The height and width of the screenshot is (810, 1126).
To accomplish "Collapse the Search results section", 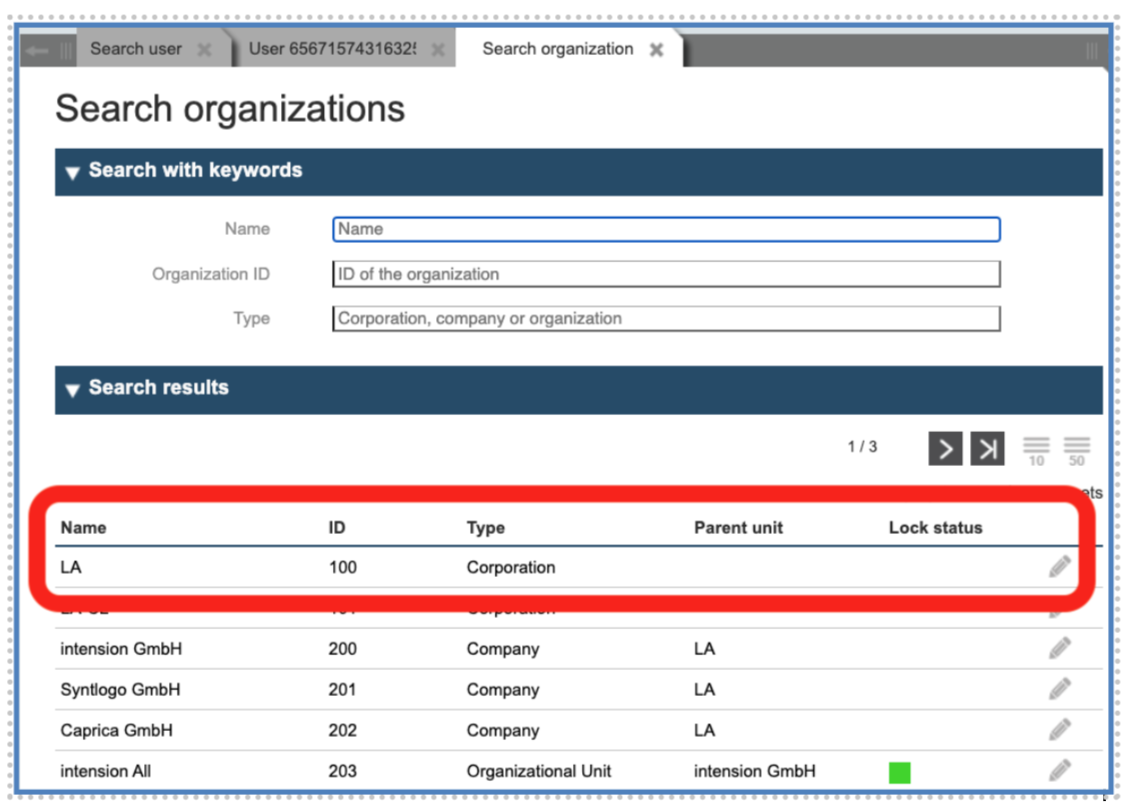I will pyautogui.click(x=72, y=389).
